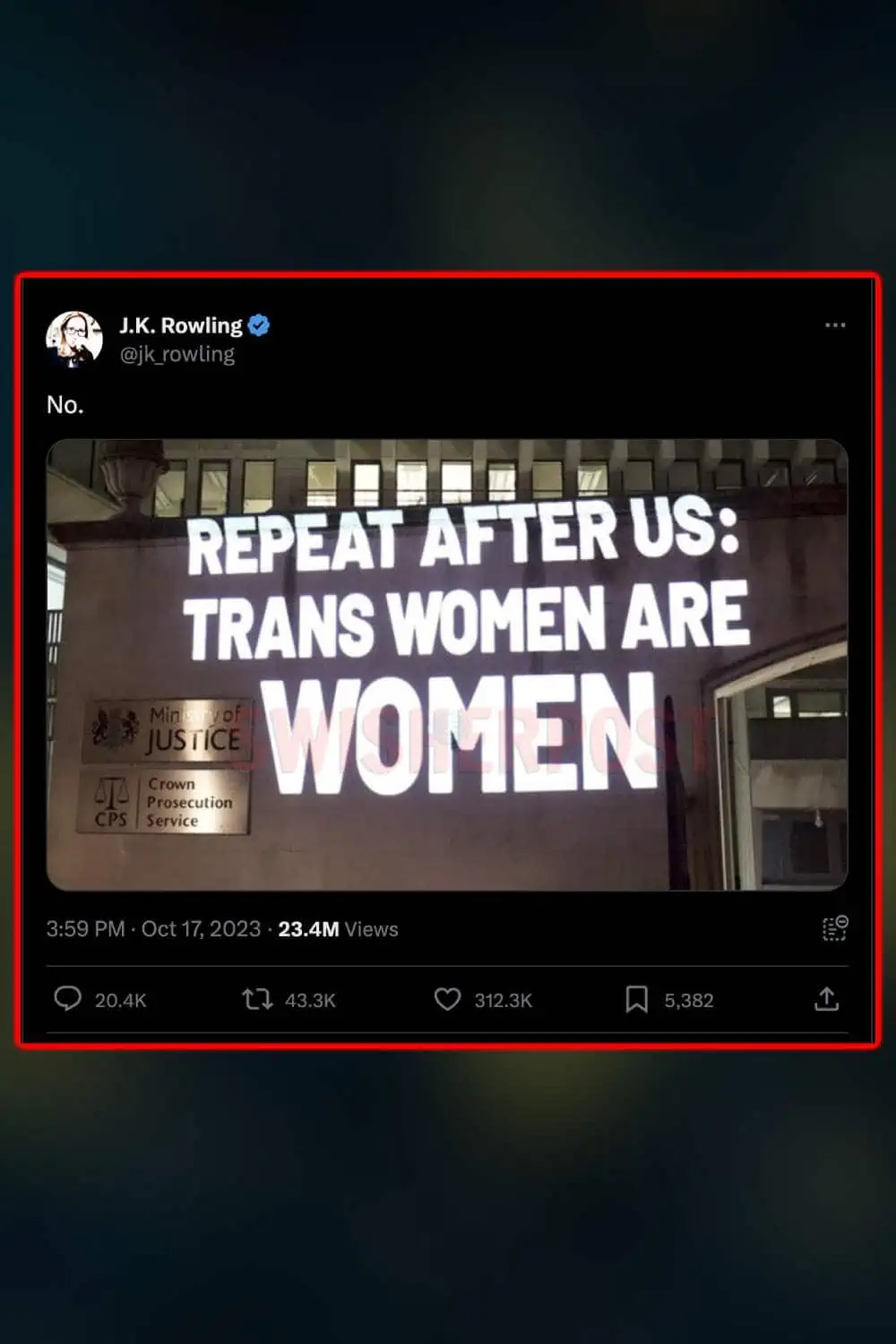Click the share upload arrow icon
Viewport: 896px width, 1344px height.
click(x=826, y=999)
